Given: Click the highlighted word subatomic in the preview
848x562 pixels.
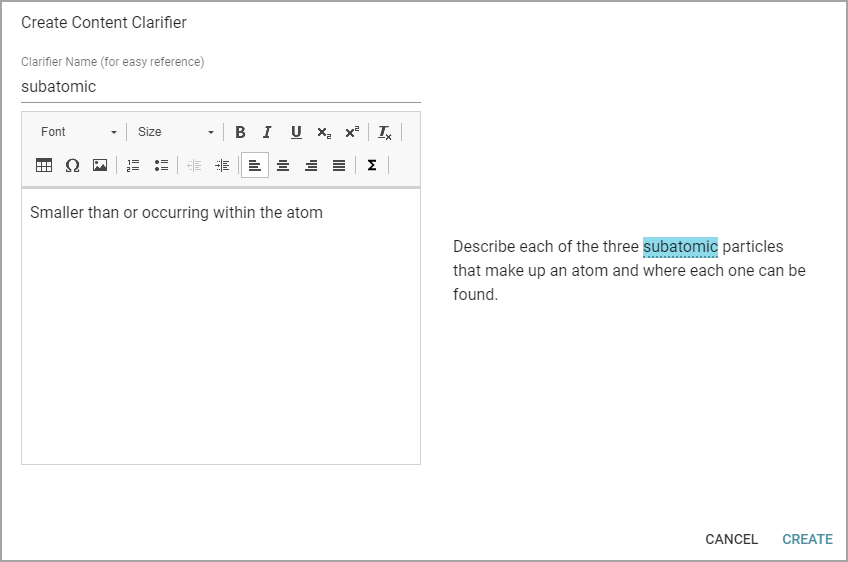Looking at the screenshot, I should (x=680, y=247).
